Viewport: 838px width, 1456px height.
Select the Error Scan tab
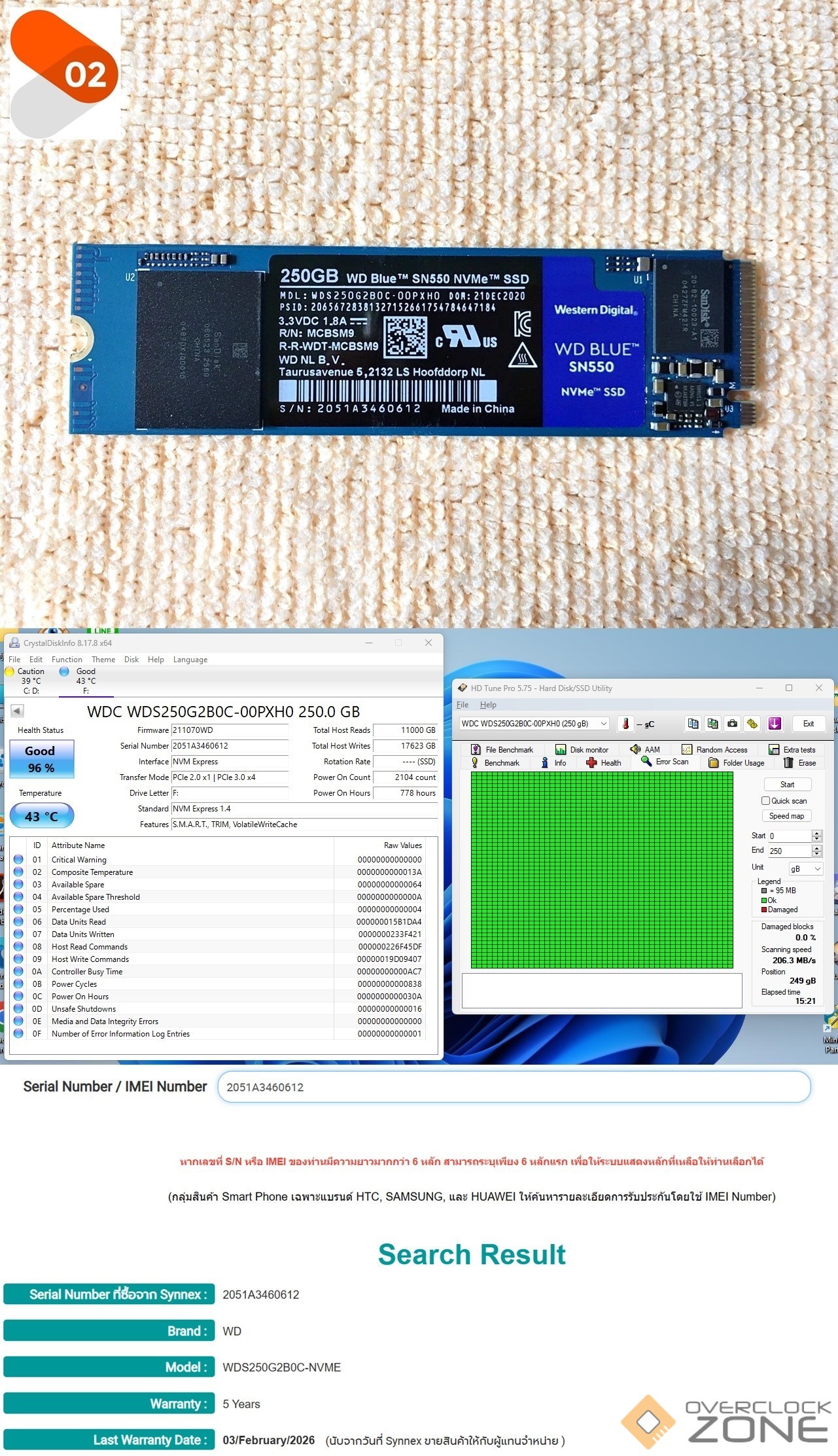click(665, 762)
